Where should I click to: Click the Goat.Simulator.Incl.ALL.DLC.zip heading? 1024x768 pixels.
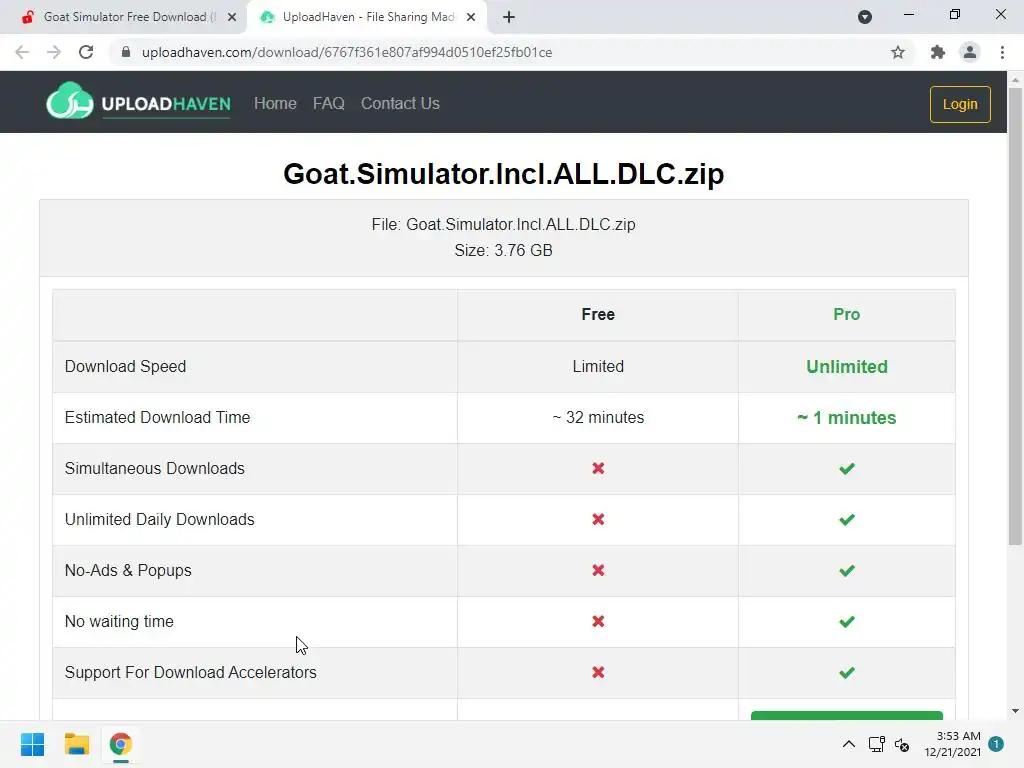point(504,174)
